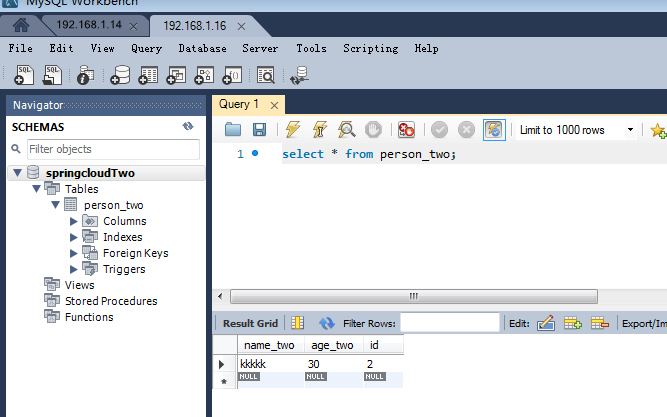Click the Filter Rows input box
667x417 pixels.
point(450,323)
